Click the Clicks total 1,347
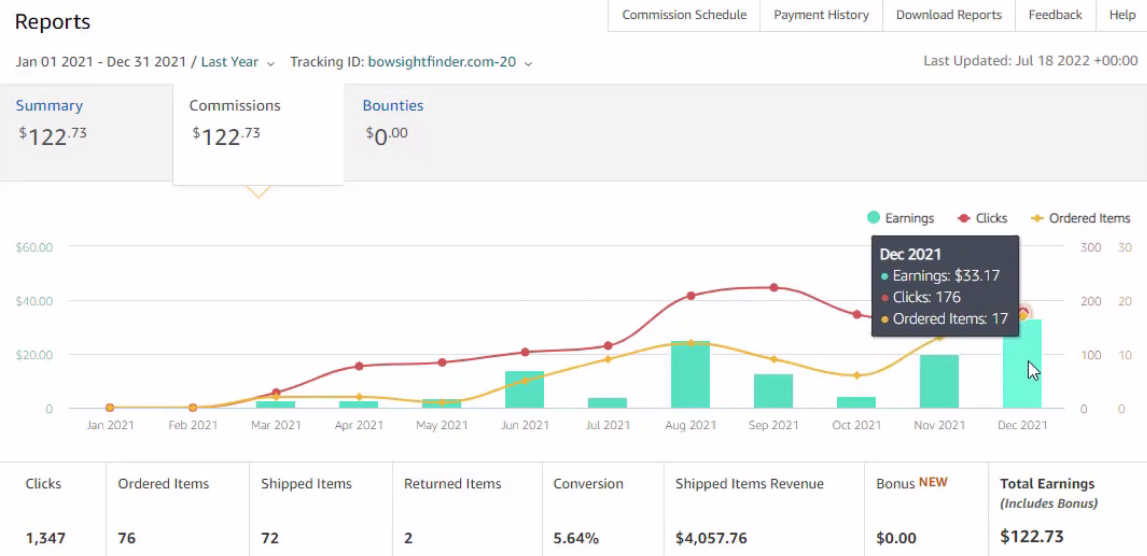The width and height of the screenshot is (1147, 556). coord(45,538)
